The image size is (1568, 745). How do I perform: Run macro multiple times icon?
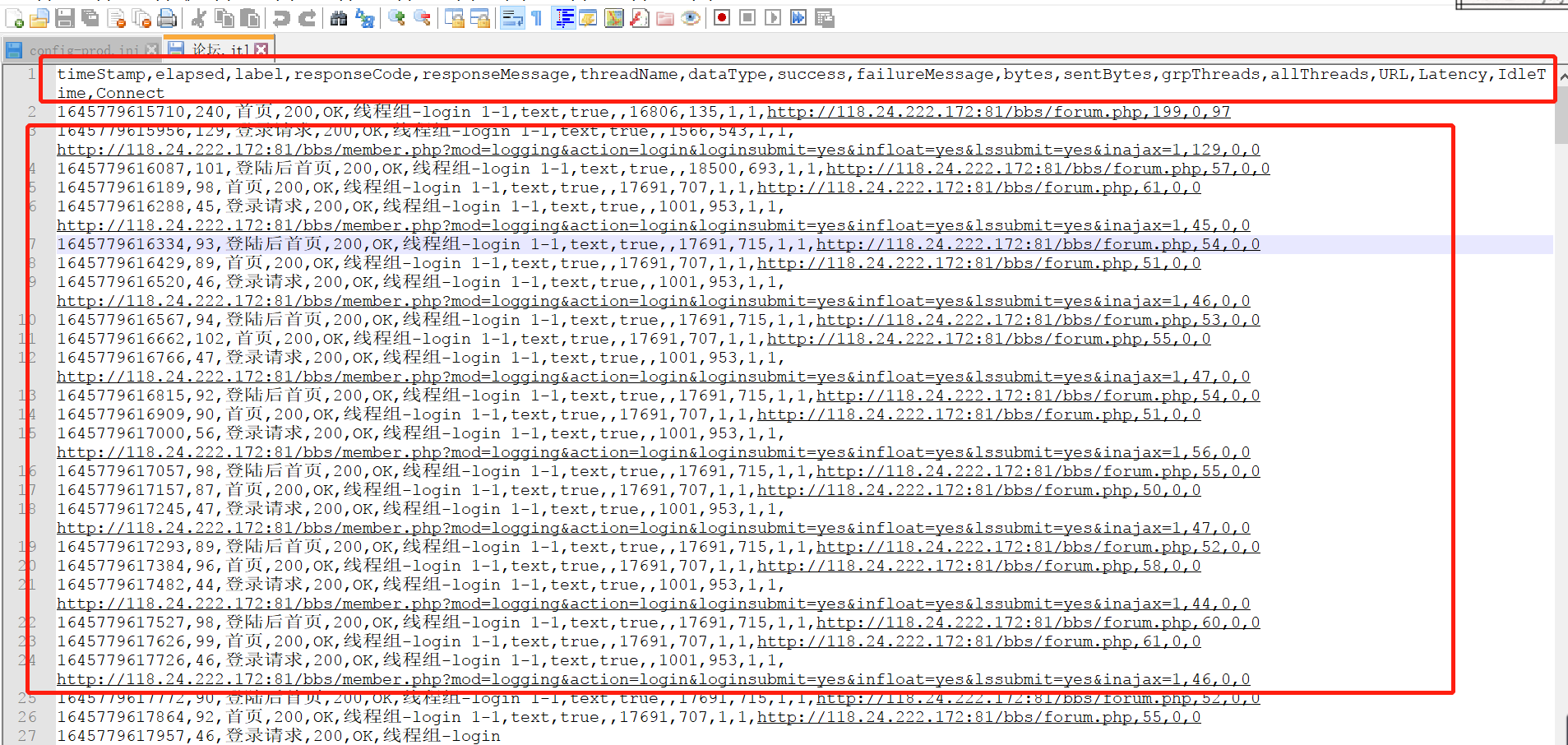798,18
